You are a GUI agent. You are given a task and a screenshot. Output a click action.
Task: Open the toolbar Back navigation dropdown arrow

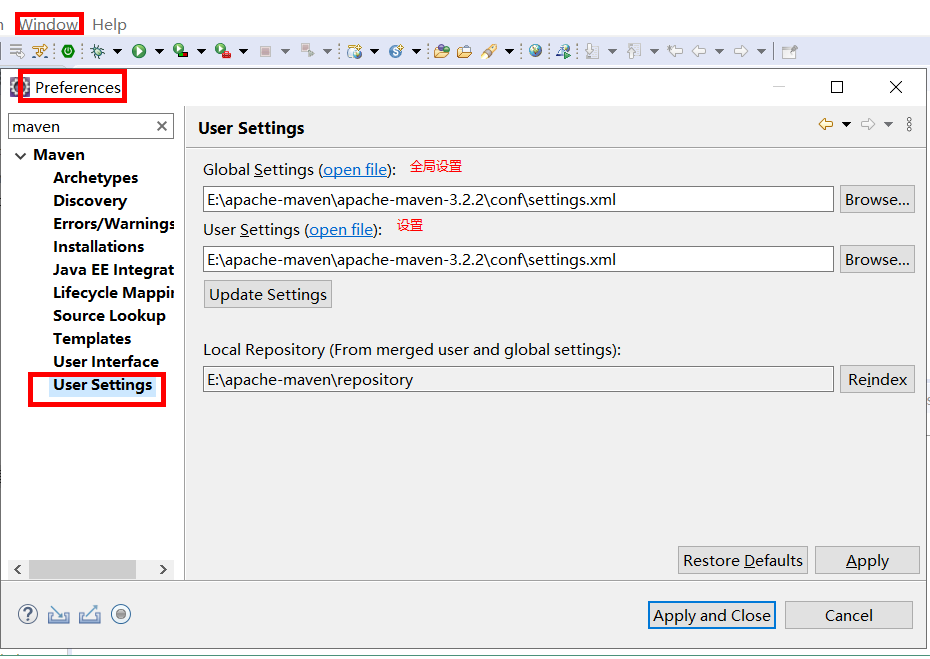click(719, 52)
